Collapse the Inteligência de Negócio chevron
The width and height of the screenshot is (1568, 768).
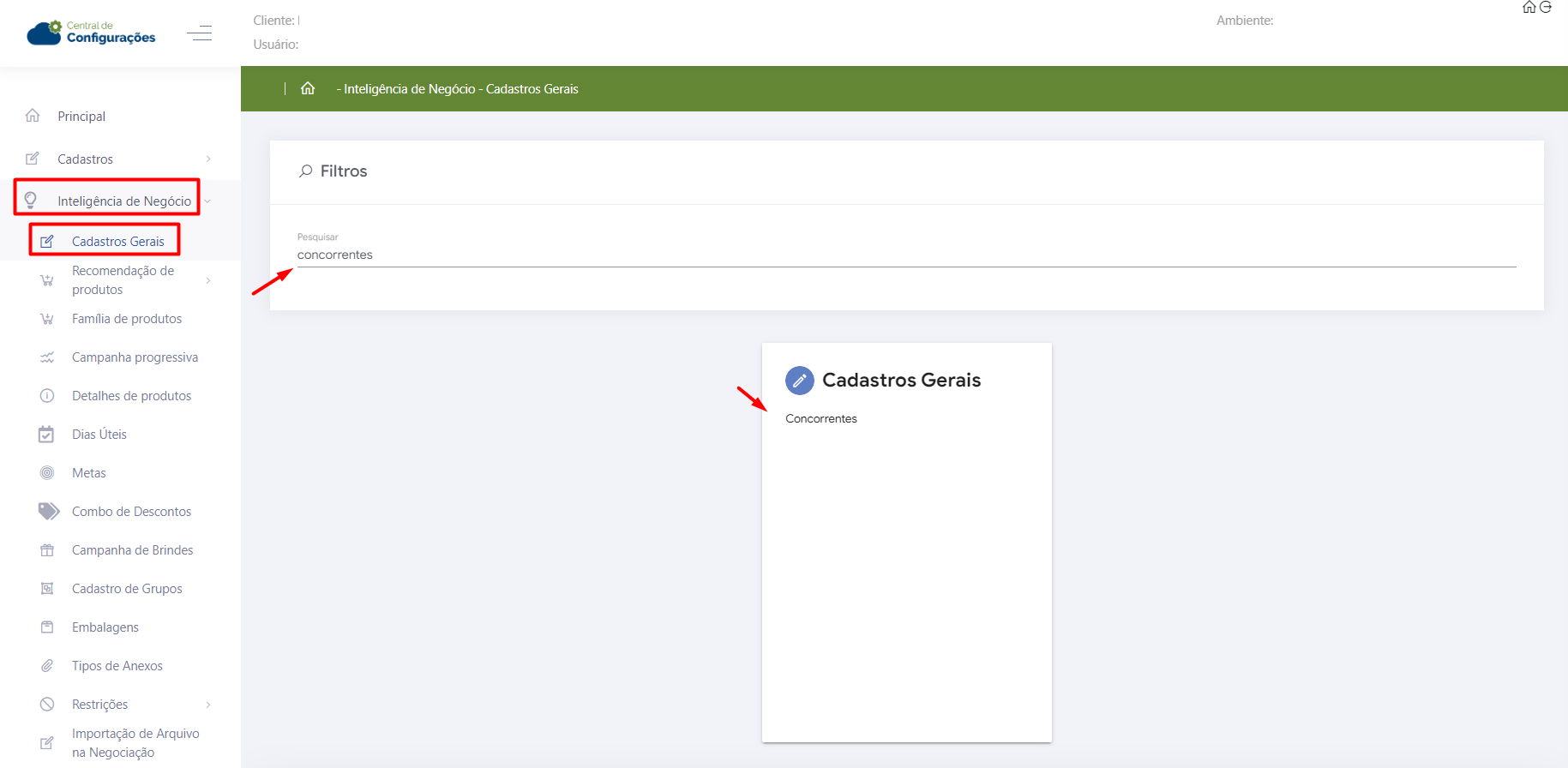pyautogui.click(x=207, y=201)
